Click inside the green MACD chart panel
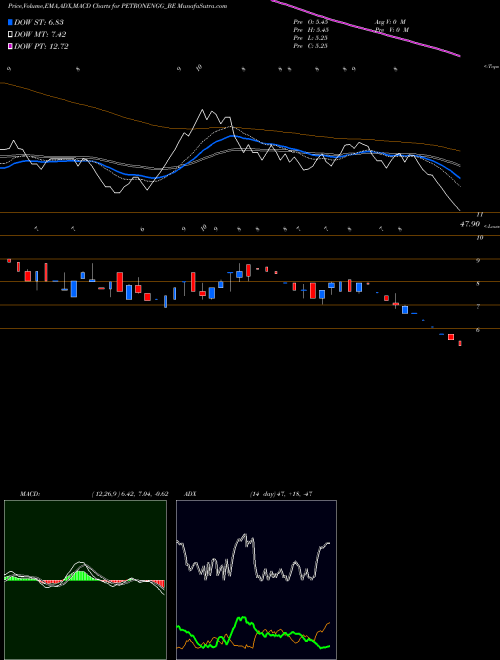500x660 pixels. 85,580
